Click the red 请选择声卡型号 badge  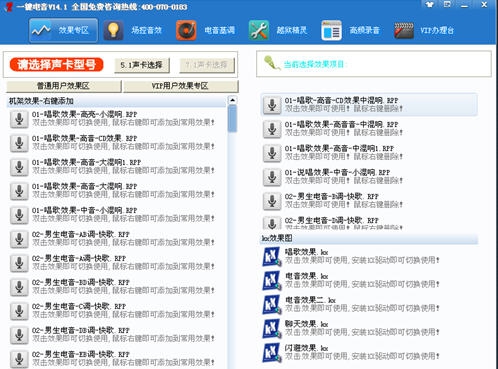pos(56,65)
